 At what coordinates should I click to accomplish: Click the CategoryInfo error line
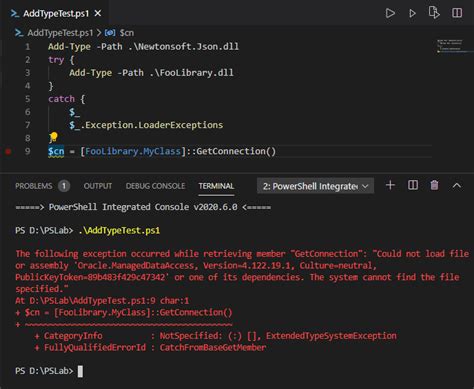click(216, 336)
